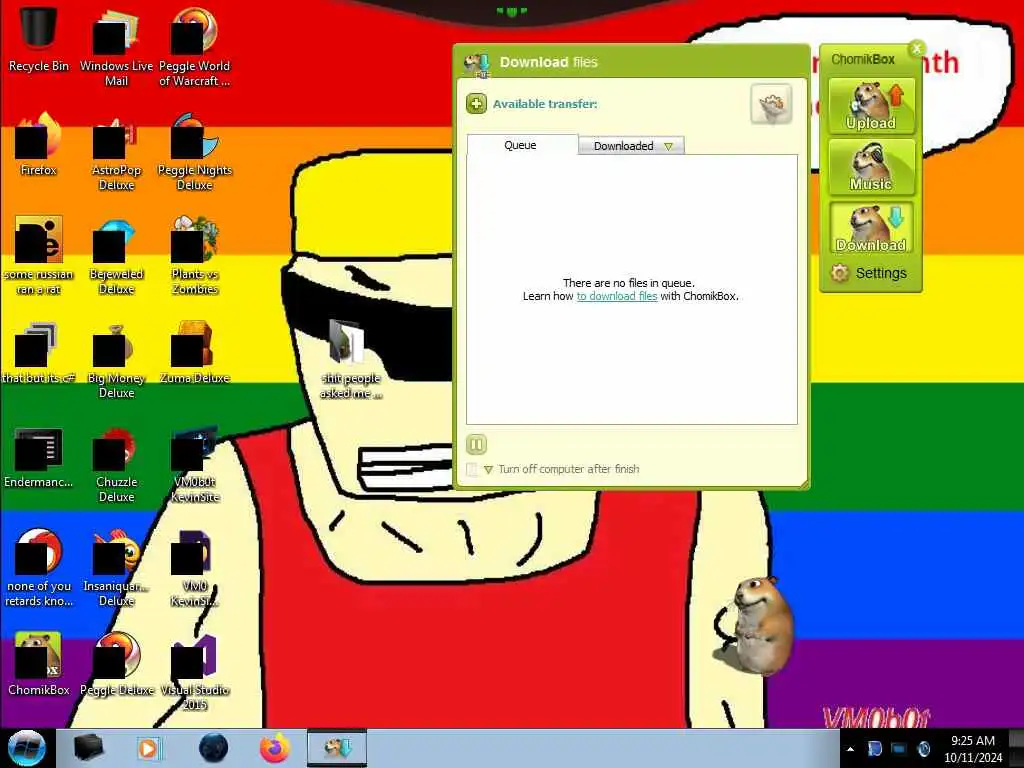Open ChomikBox Settings
This screenshot has width=1024, height=768.
(x=869, y=273)
